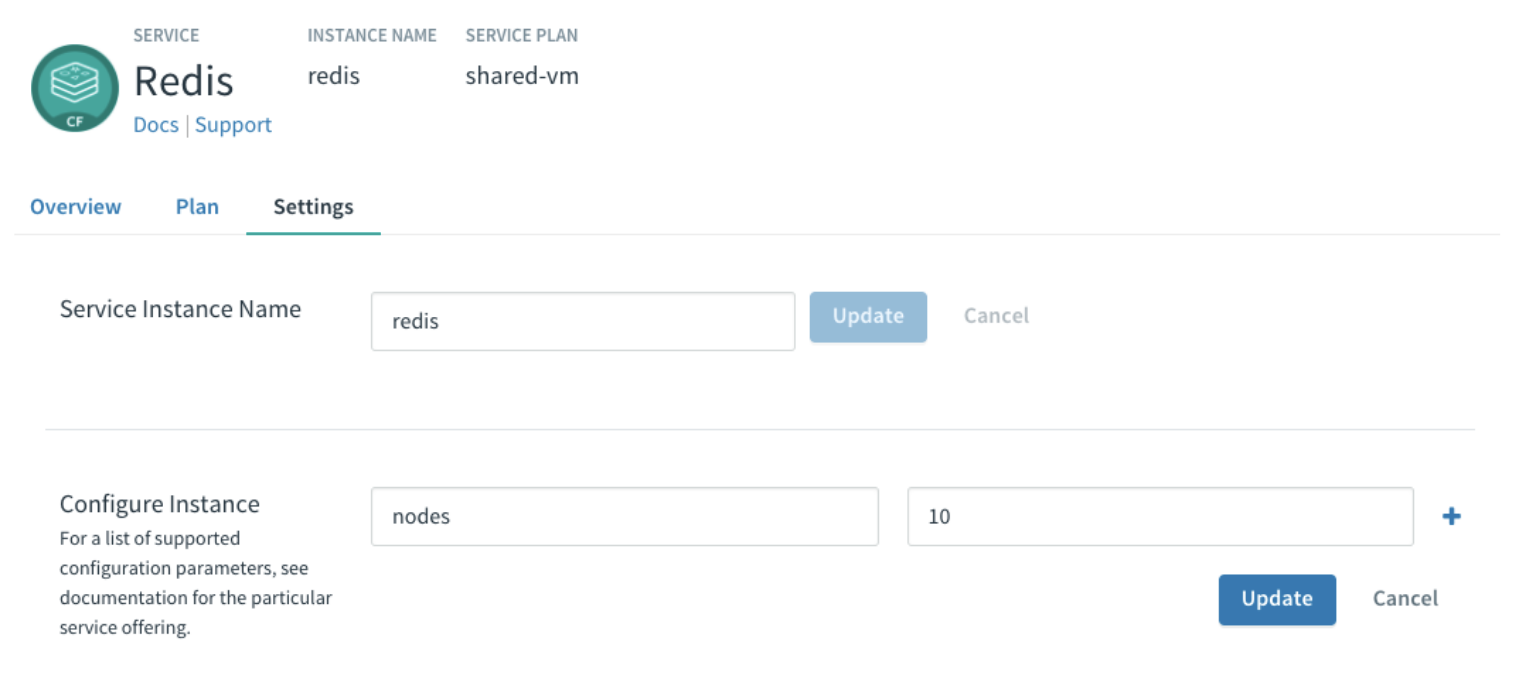Click the redis instance name in the header

click(x=333, y=75)
